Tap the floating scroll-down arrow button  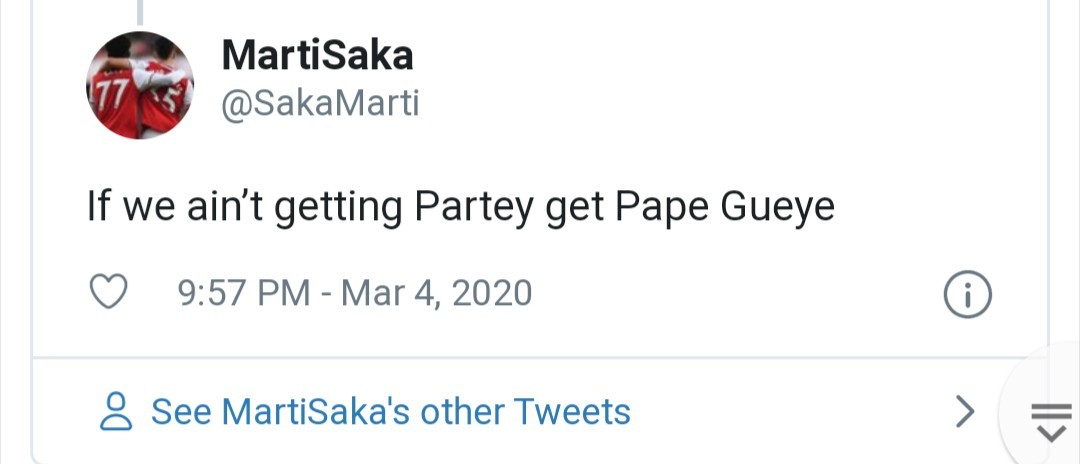[x=1050, y=419]
